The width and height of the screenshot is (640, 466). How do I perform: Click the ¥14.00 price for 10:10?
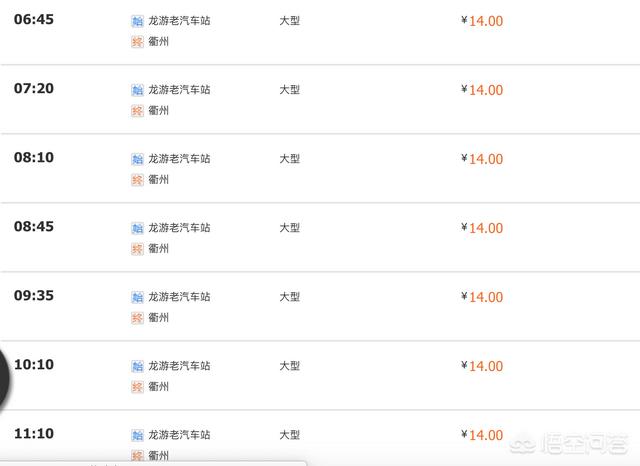482,366
